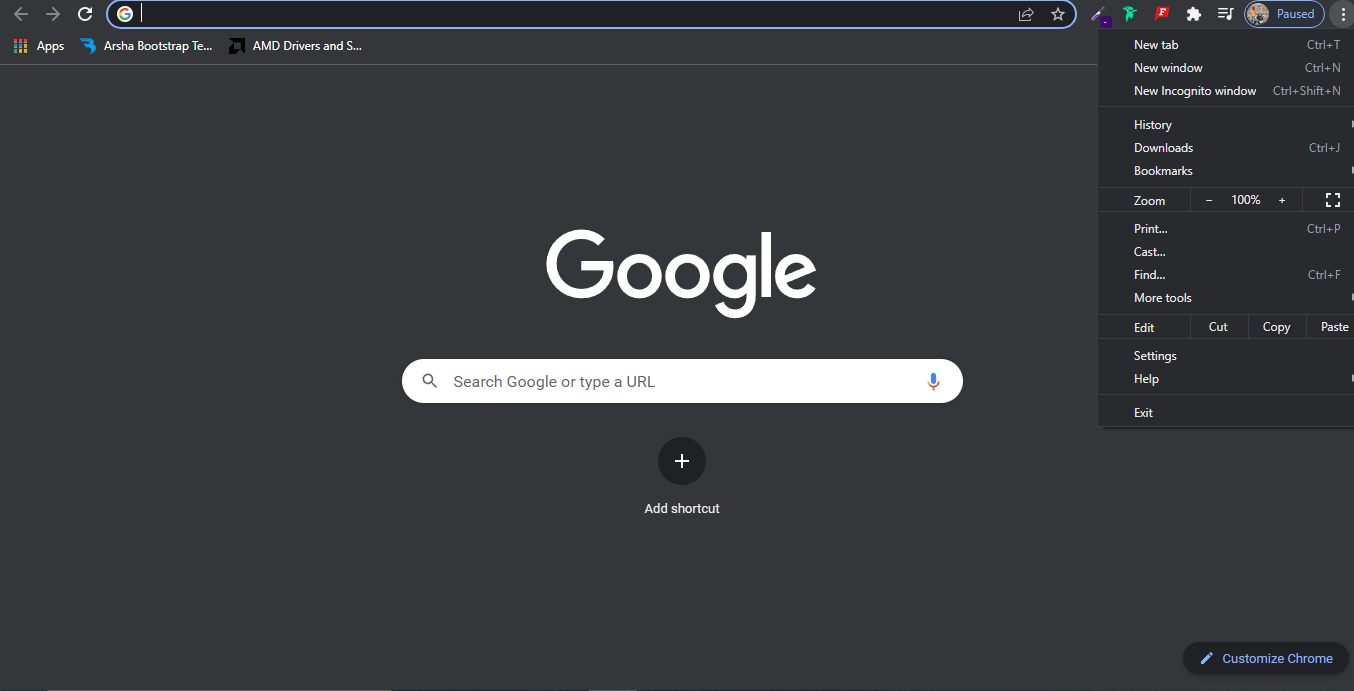Expand the More tools submenu
This screenshot has width=1354, height=691.
[1226, 298]
